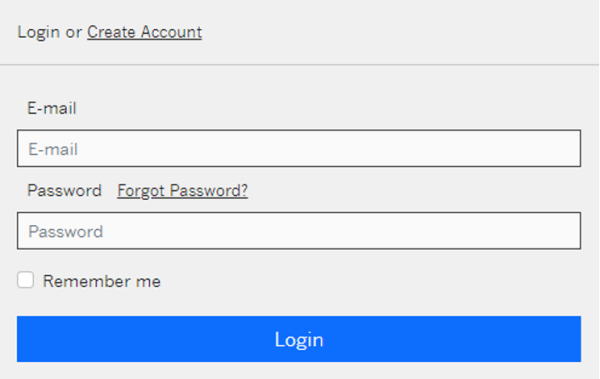Click the Password label text

64,190
